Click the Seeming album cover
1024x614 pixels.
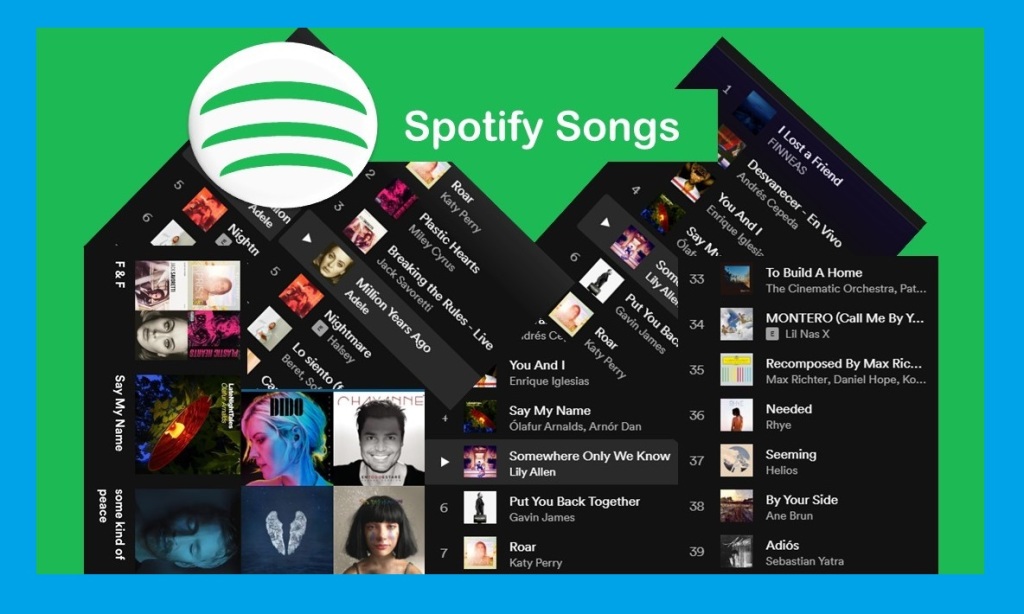[736, 460]
